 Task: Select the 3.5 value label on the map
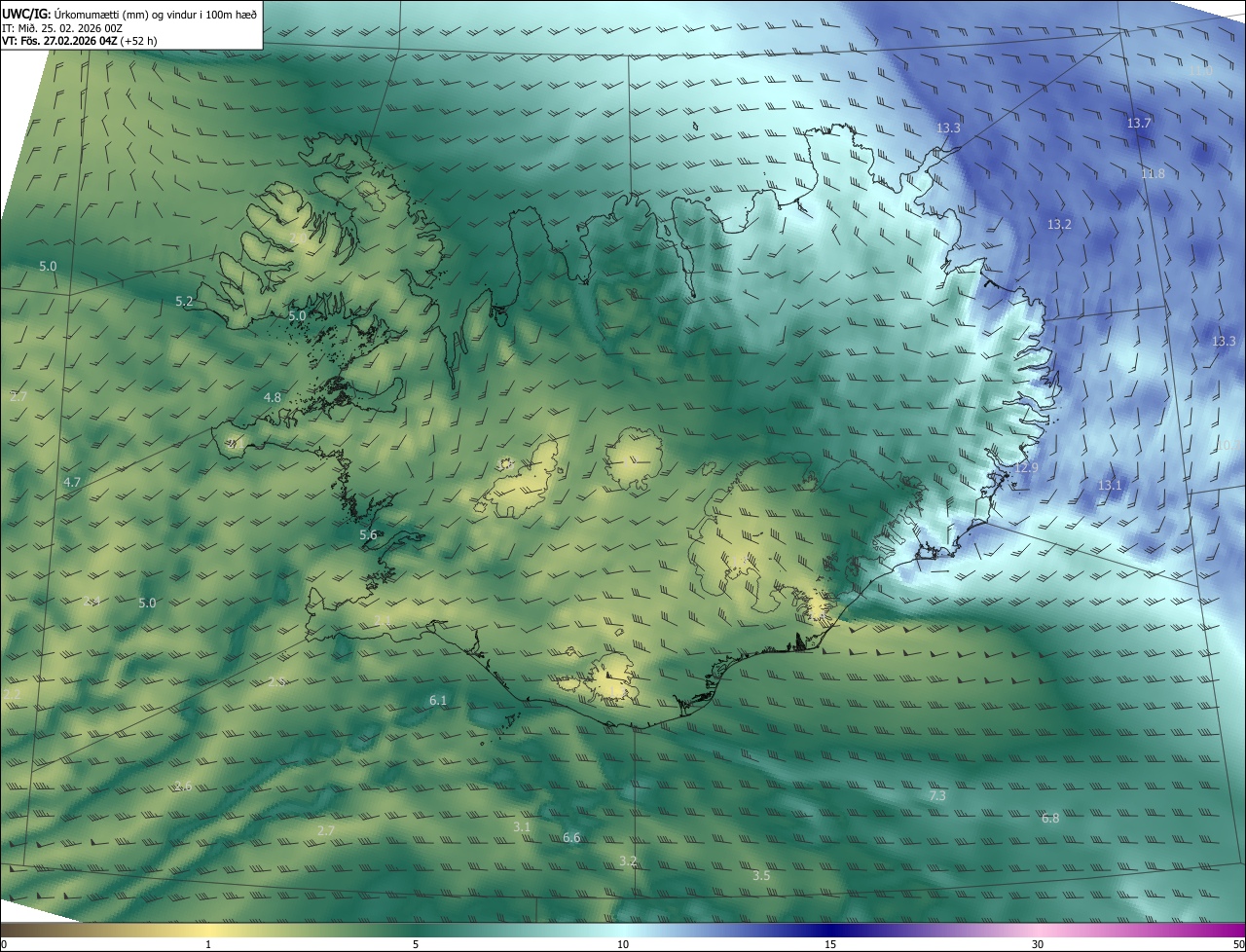[761, 875]
